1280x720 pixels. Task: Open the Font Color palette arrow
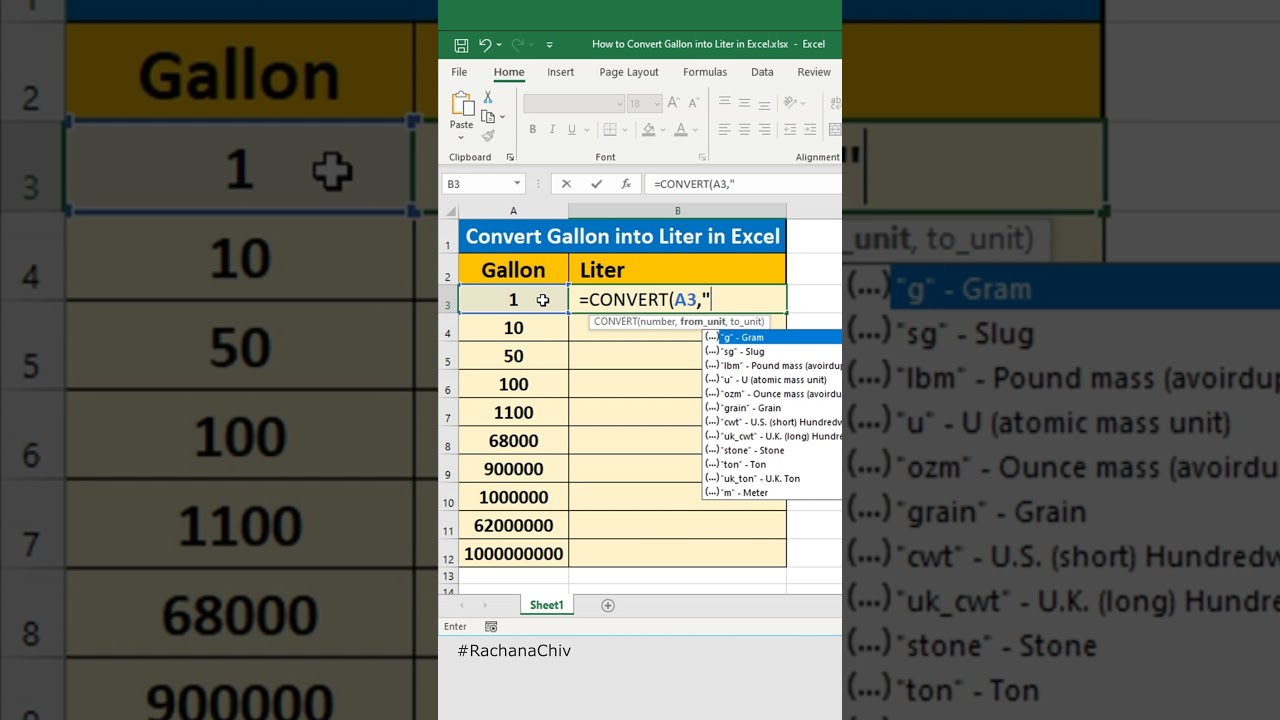coord(695,130)
